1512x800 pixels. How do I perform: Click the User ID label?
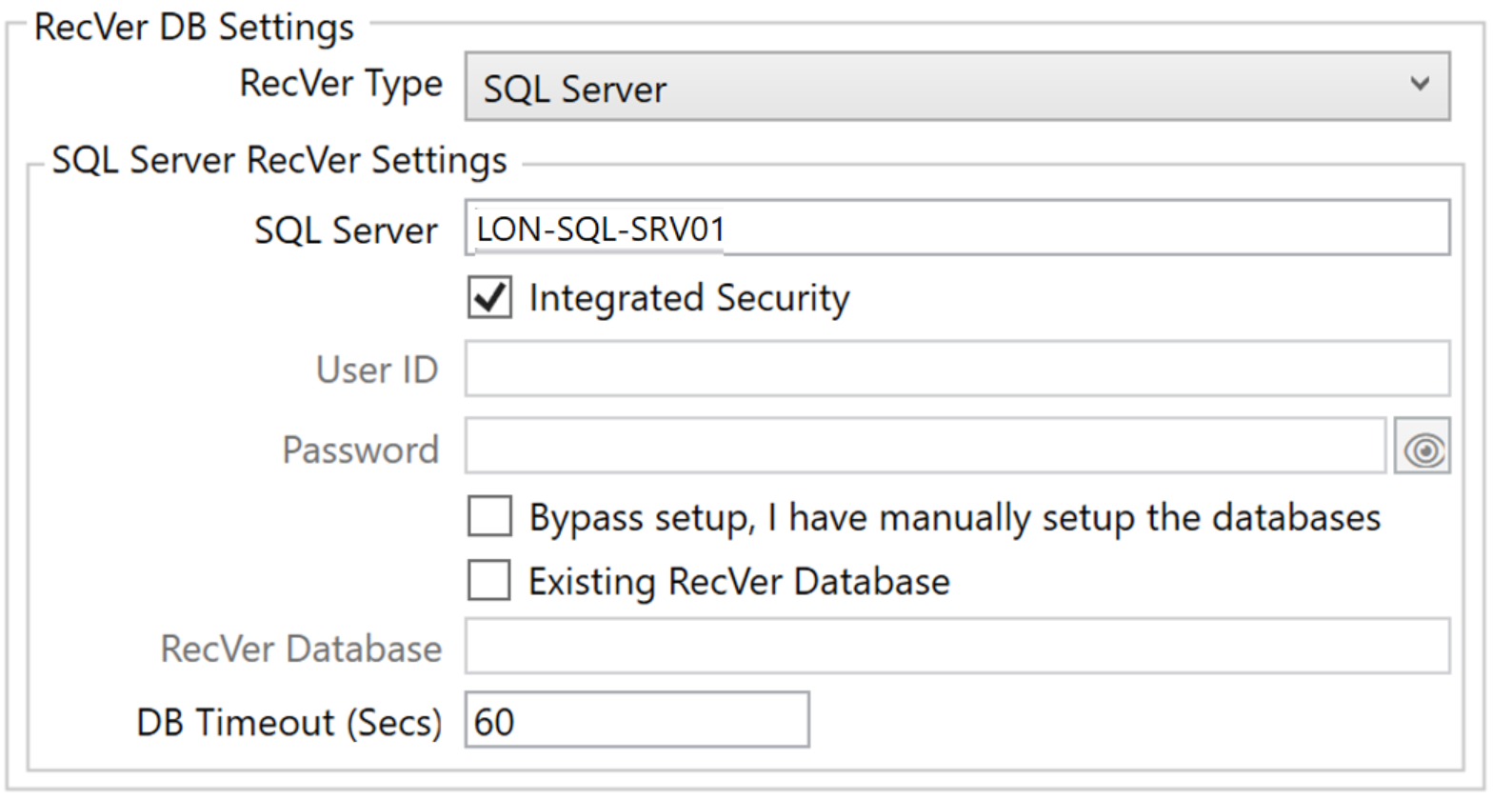click(x=377, y=370)
